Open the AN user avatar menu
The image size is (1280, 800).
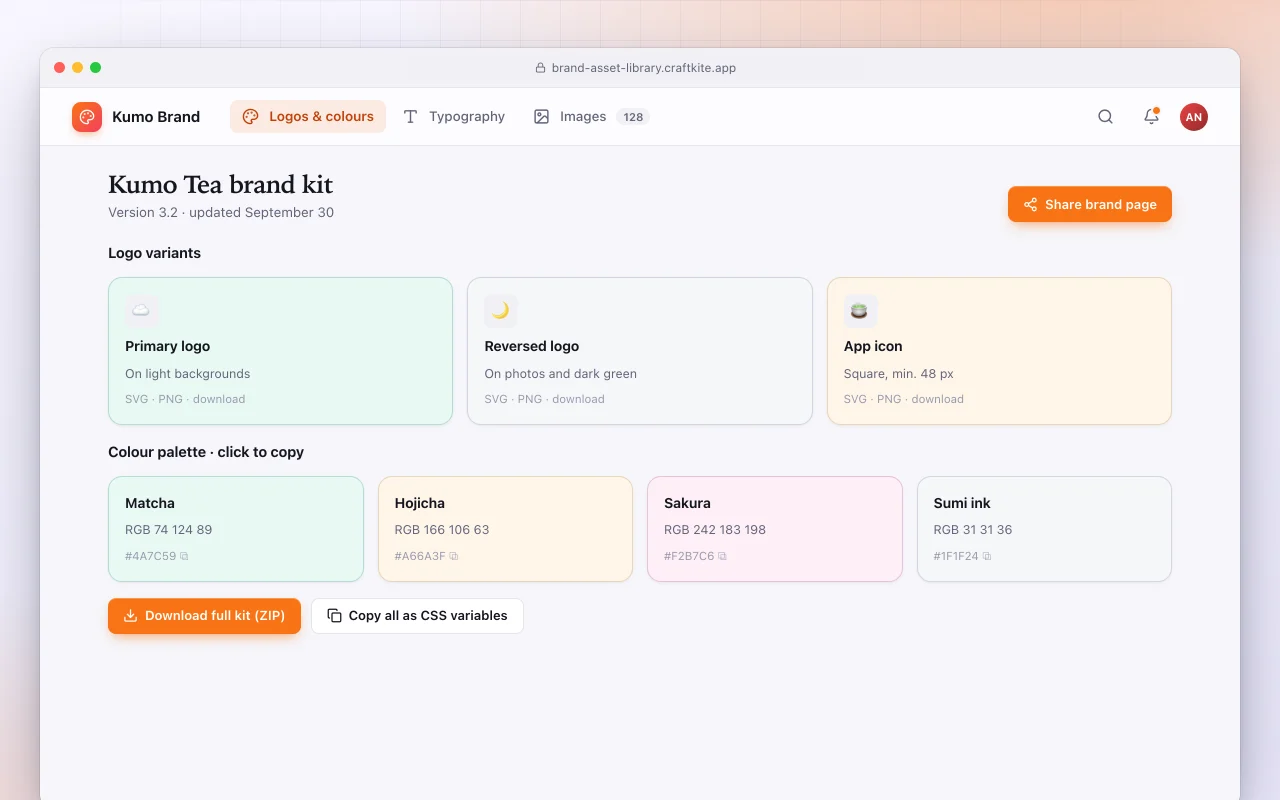1193,117
